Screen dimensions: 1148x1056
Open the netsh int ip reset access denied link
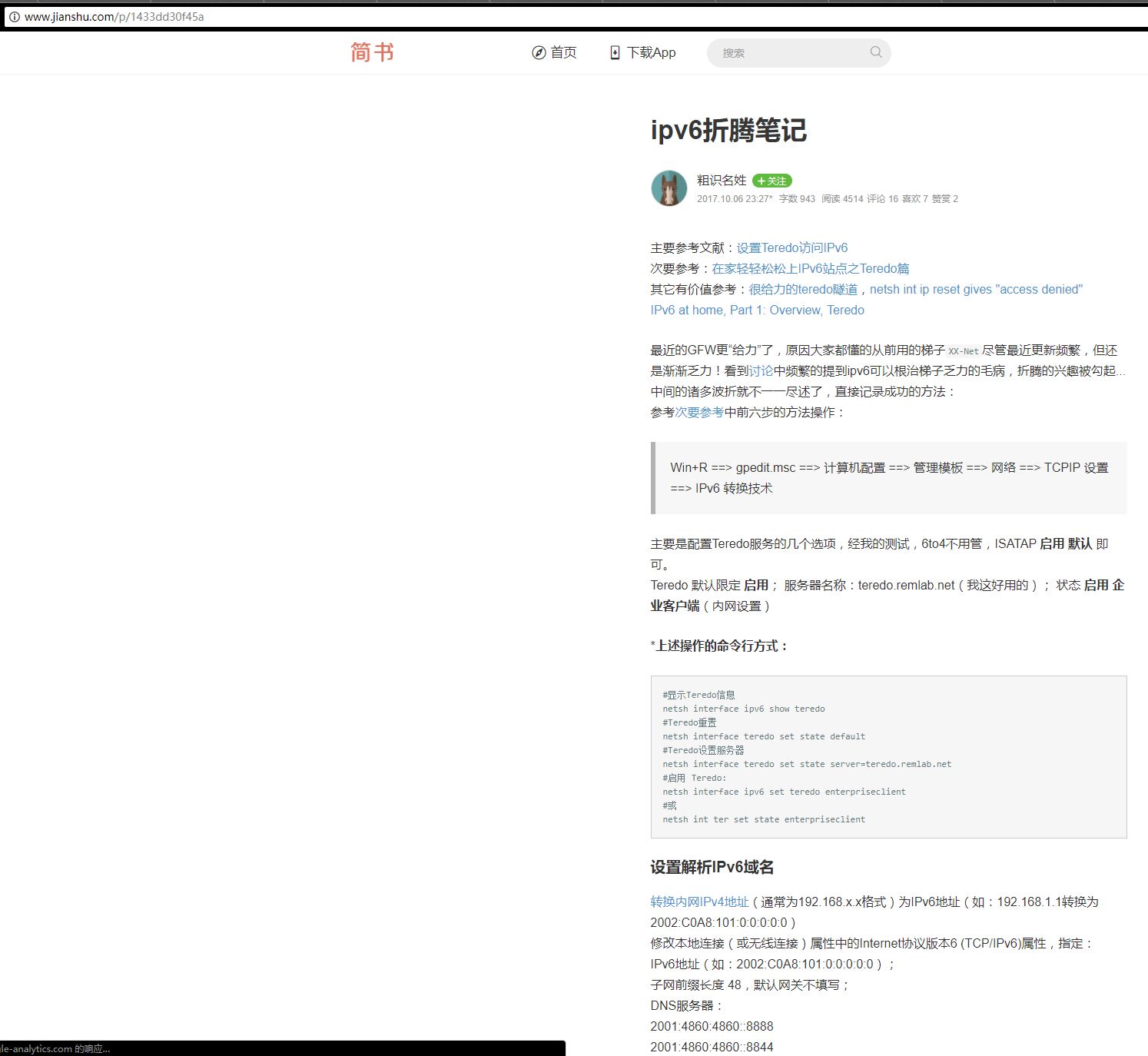pyautogui.click(x=976, y=289)
